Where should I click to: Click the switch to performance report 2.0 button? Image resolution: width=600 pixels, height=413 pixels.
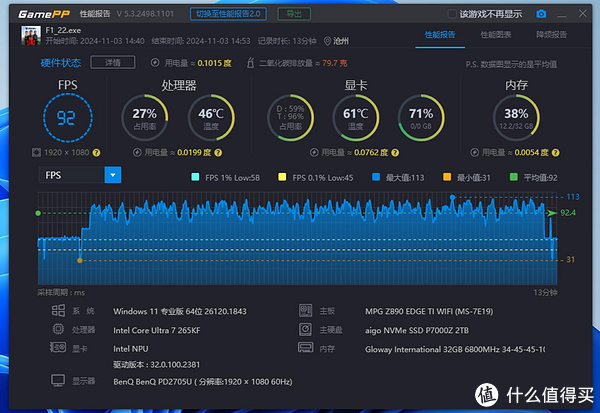coord(228,14)
